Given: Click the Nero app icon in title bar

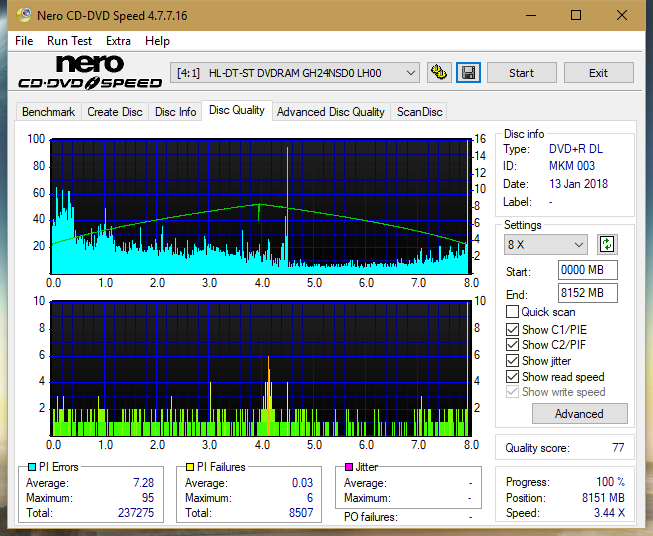Looking at the screenshot, I should (24, 15).
